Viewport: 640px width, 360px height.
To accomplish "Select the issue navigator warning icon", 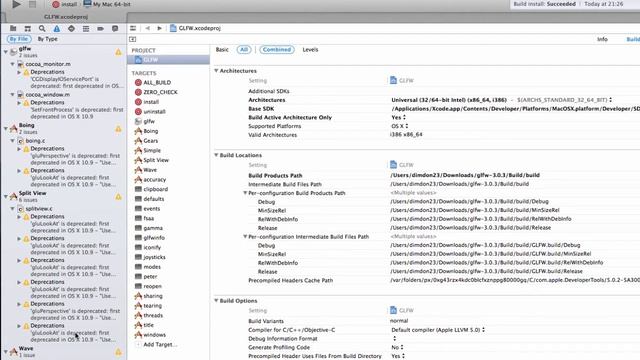I will tap(57, 28).
